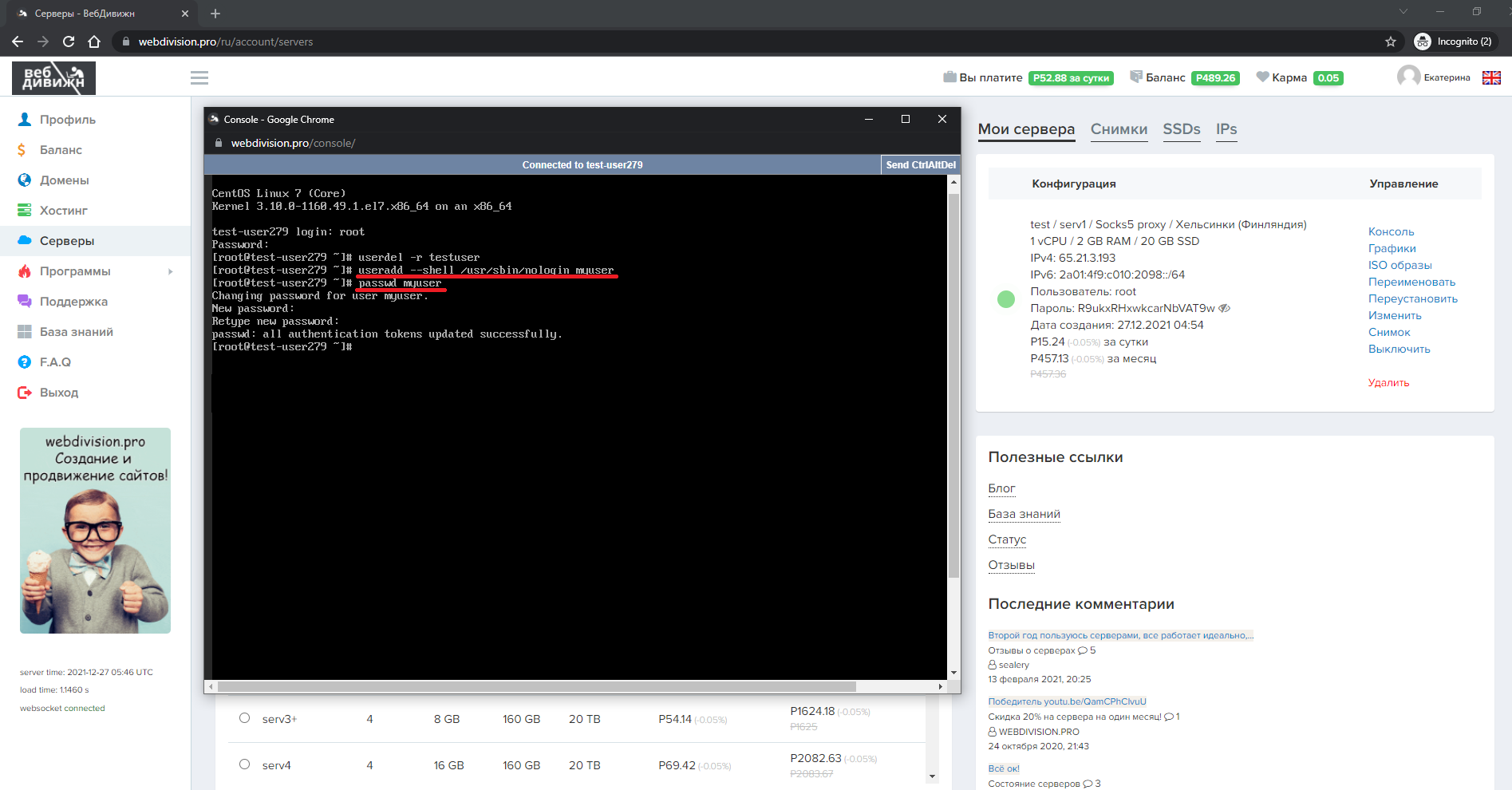
Task: Click the Domains globe icon
Action: [25, 180]
